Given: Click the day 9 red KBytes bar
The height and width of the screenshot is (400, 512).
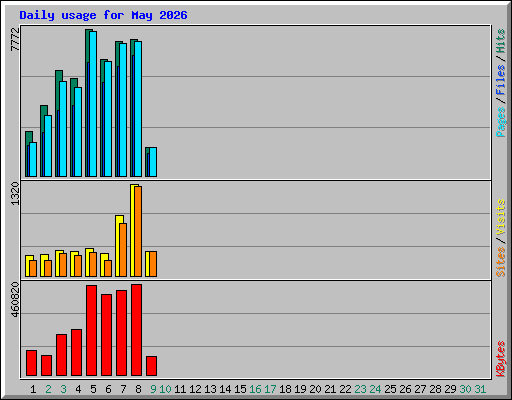Looking at the screenshot, I should 152,366.
